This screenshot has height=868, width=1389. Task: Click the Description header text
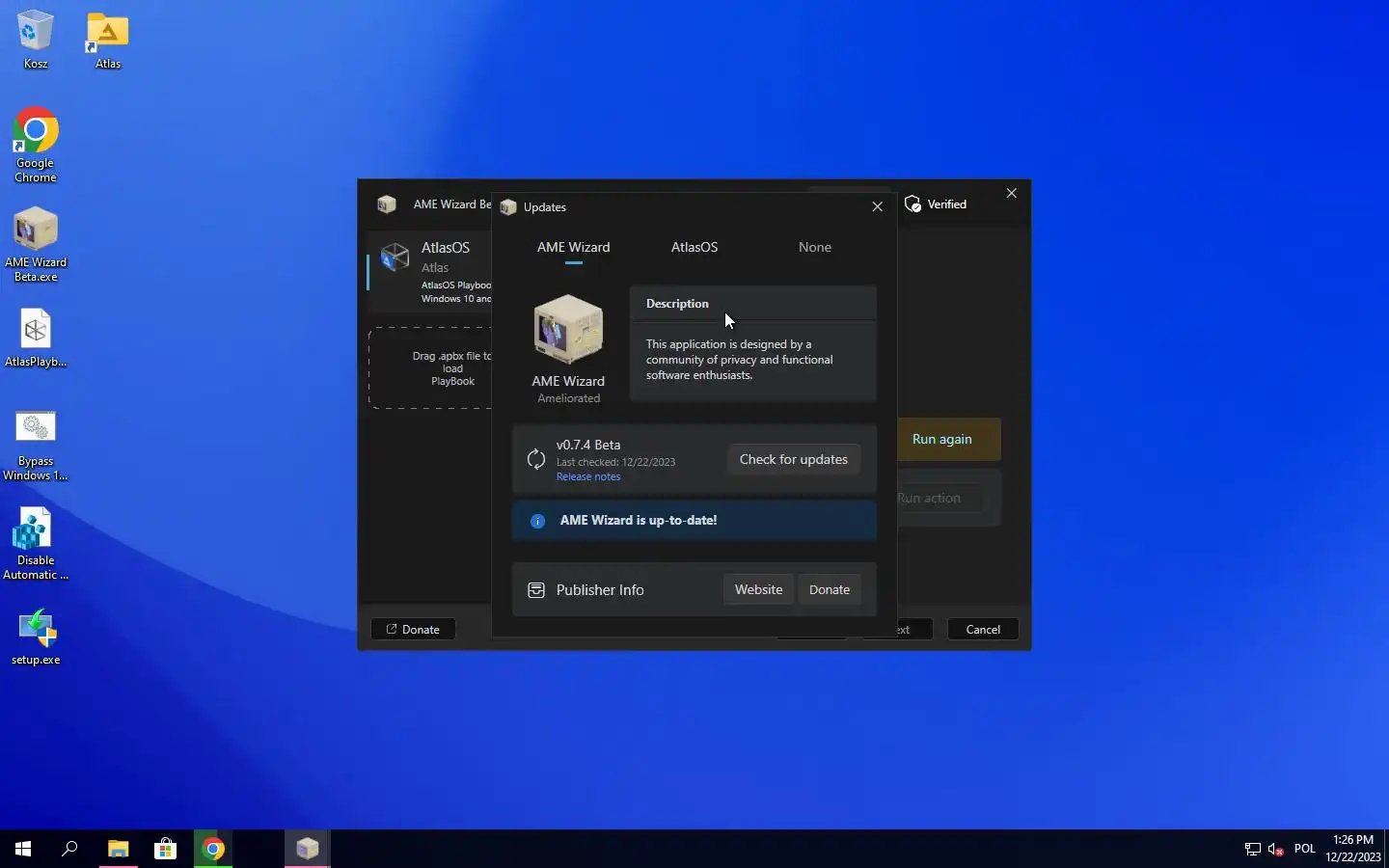coord(677,304)
